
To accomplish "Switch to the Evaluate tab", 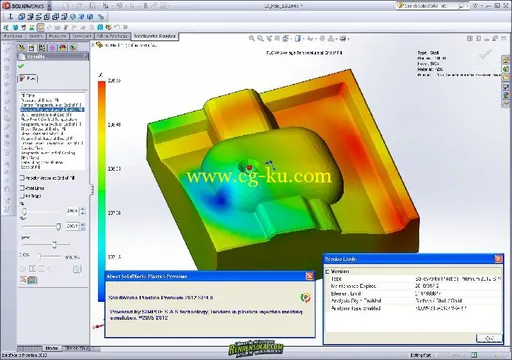I will pos(57,36).
